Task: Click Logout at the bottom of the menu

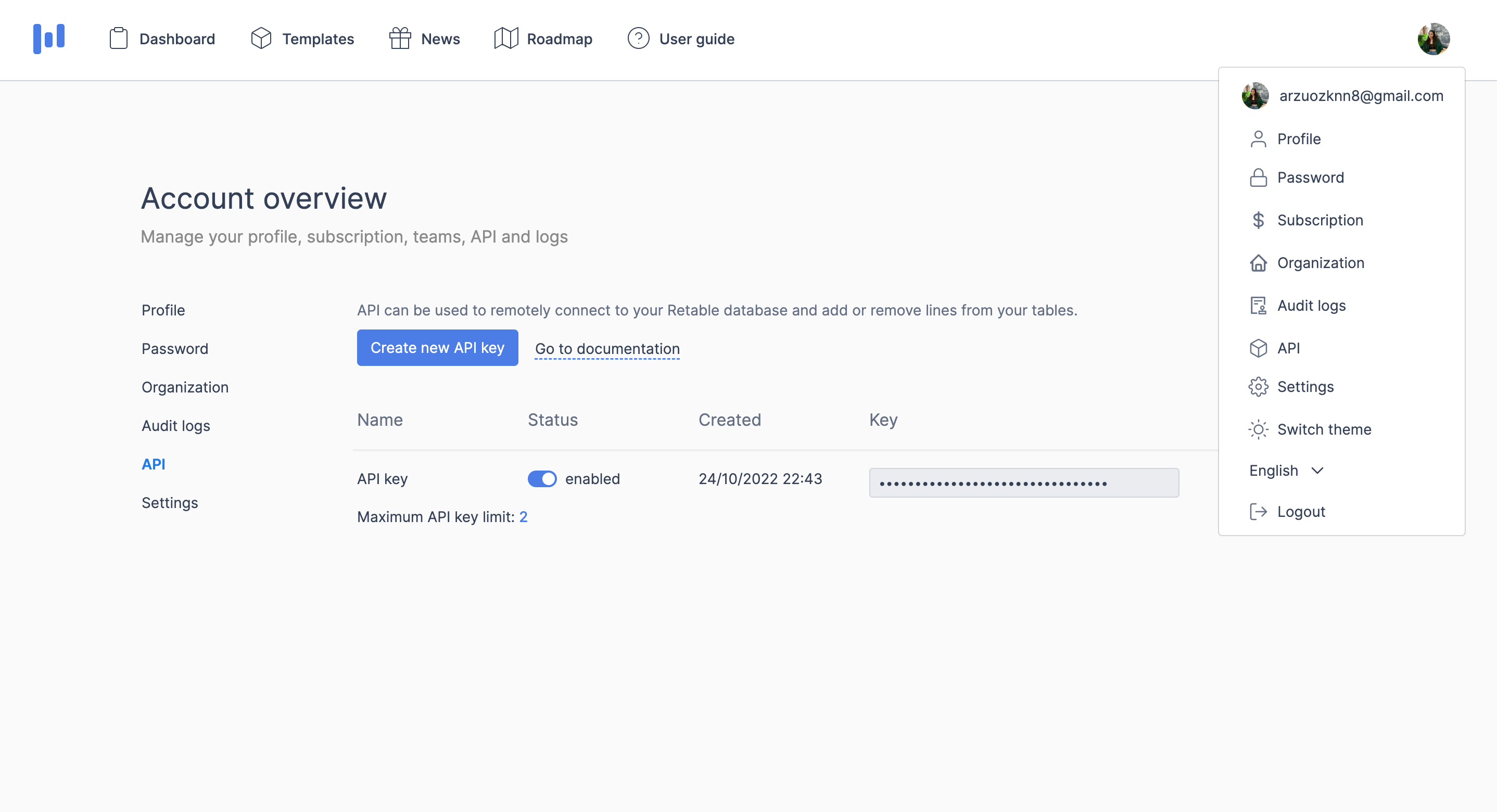Action: (1301, 512)
